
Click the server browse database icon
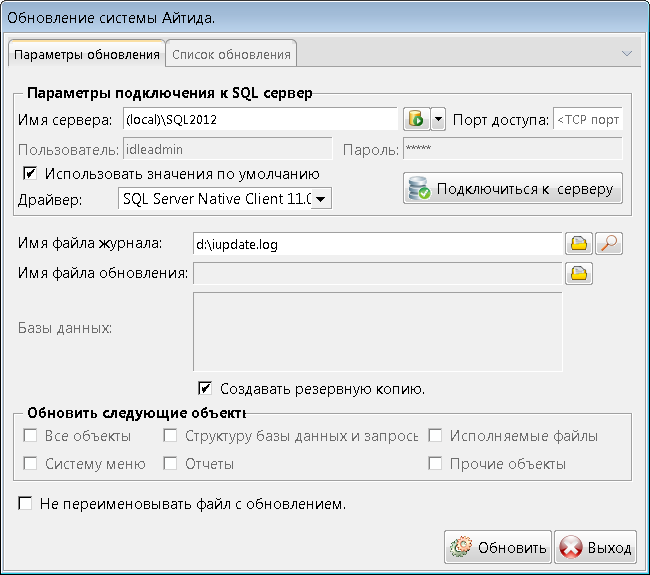(x=416, y=119)
